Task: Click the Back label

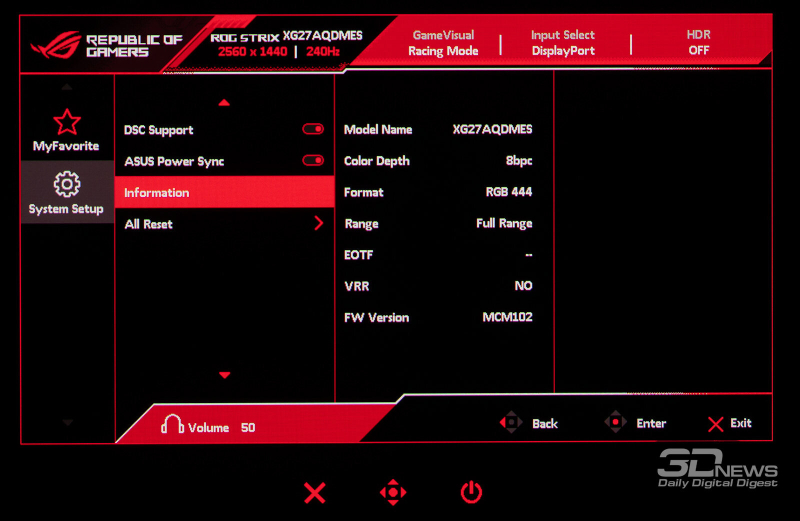Action: [x=545, y=424]
